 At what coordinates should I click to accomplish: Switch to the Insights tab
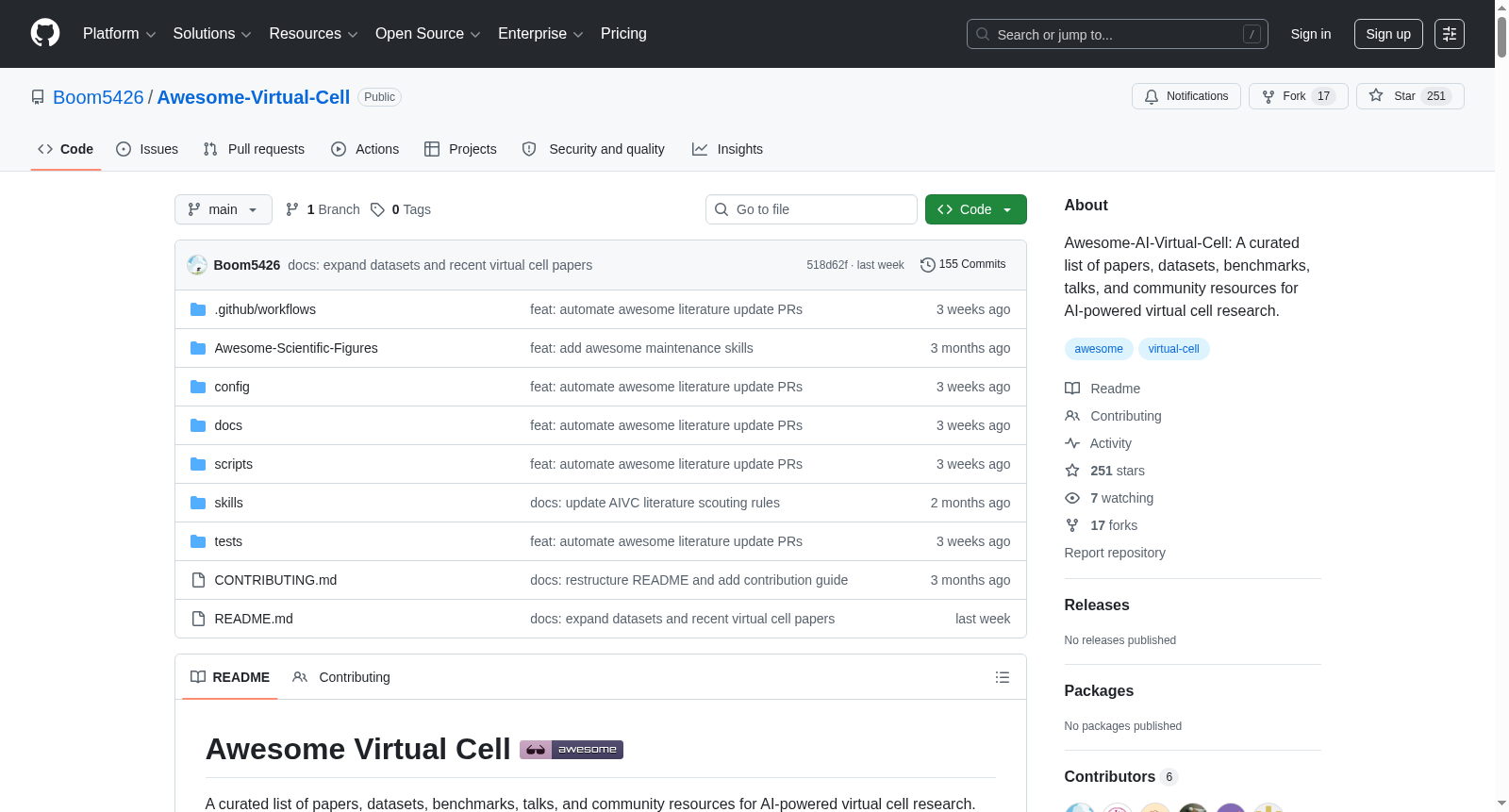[x=727, y=149]
